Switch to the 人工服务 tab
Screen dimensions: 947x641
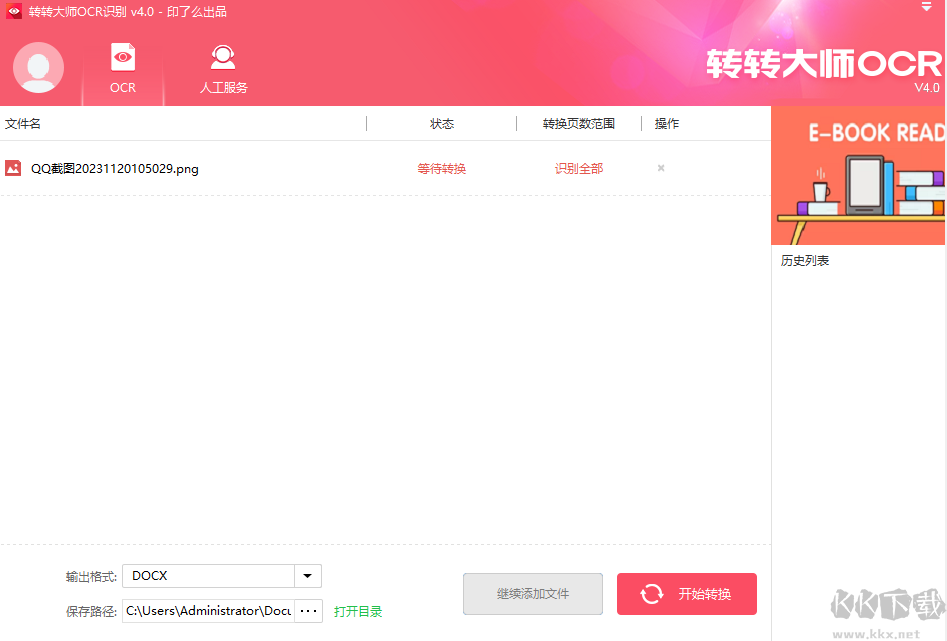coord(222,87)
